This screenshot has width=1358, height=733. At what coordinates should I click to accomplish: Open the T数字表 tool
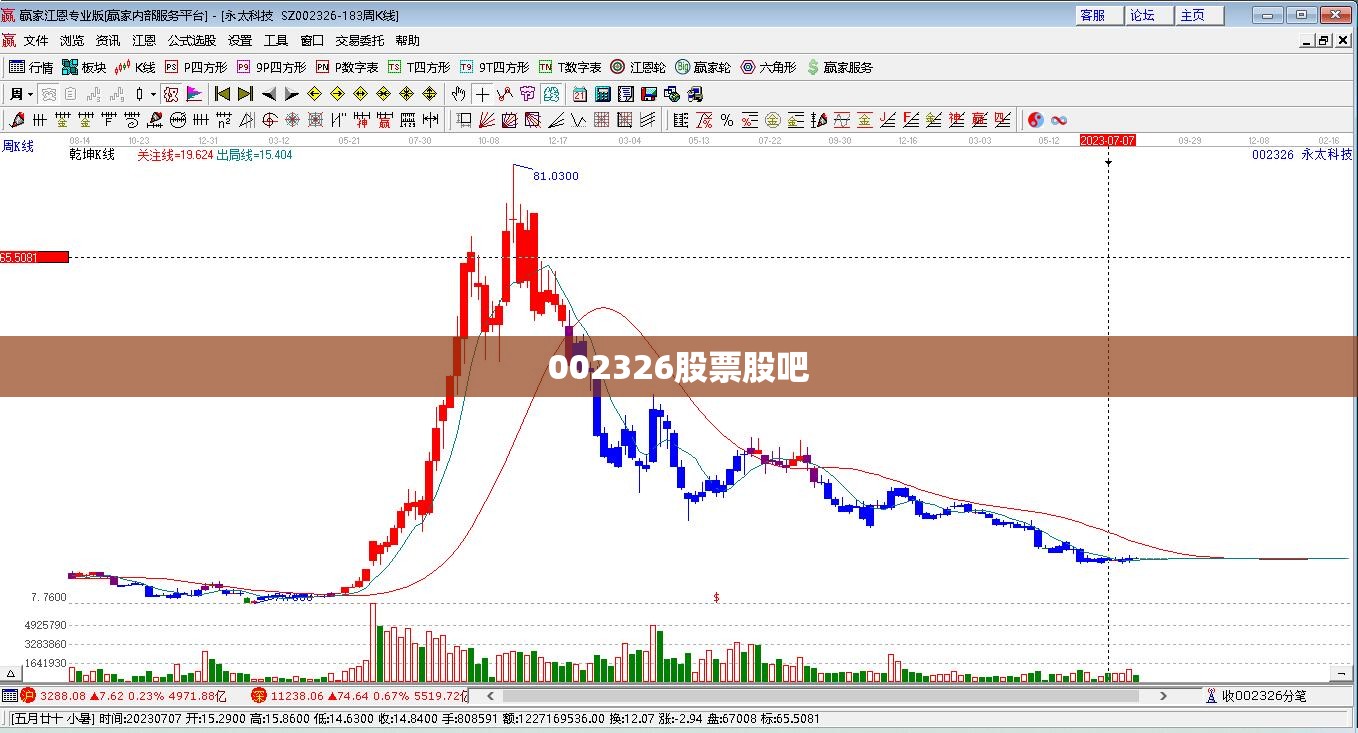point(570,67)
